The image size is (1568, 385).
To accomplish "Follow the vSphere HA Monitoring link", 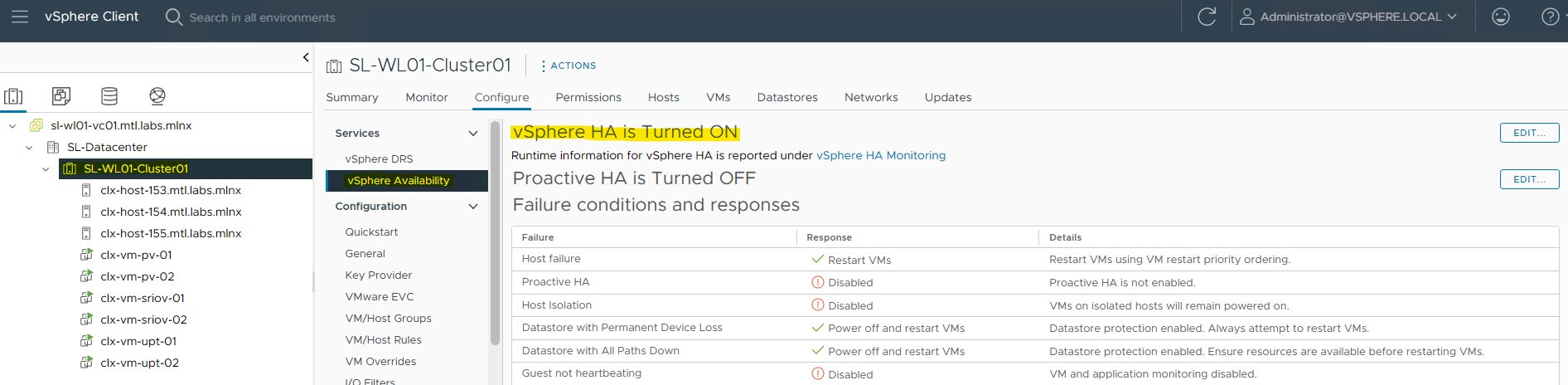I will (881, 155).
